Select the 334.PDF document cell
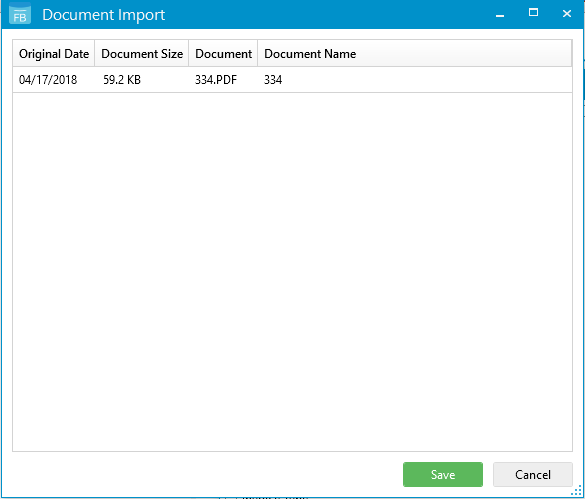The width and height of the screenshot is (585, 499). click(216, 80)
